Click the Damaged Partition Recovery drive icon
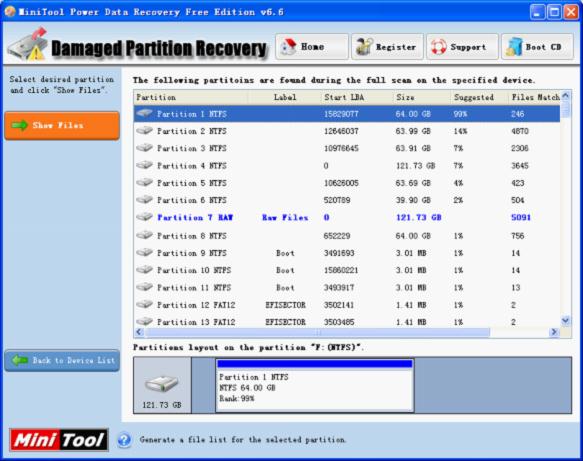The height and width of the screenshot is (461, 583). click(28, 45)
